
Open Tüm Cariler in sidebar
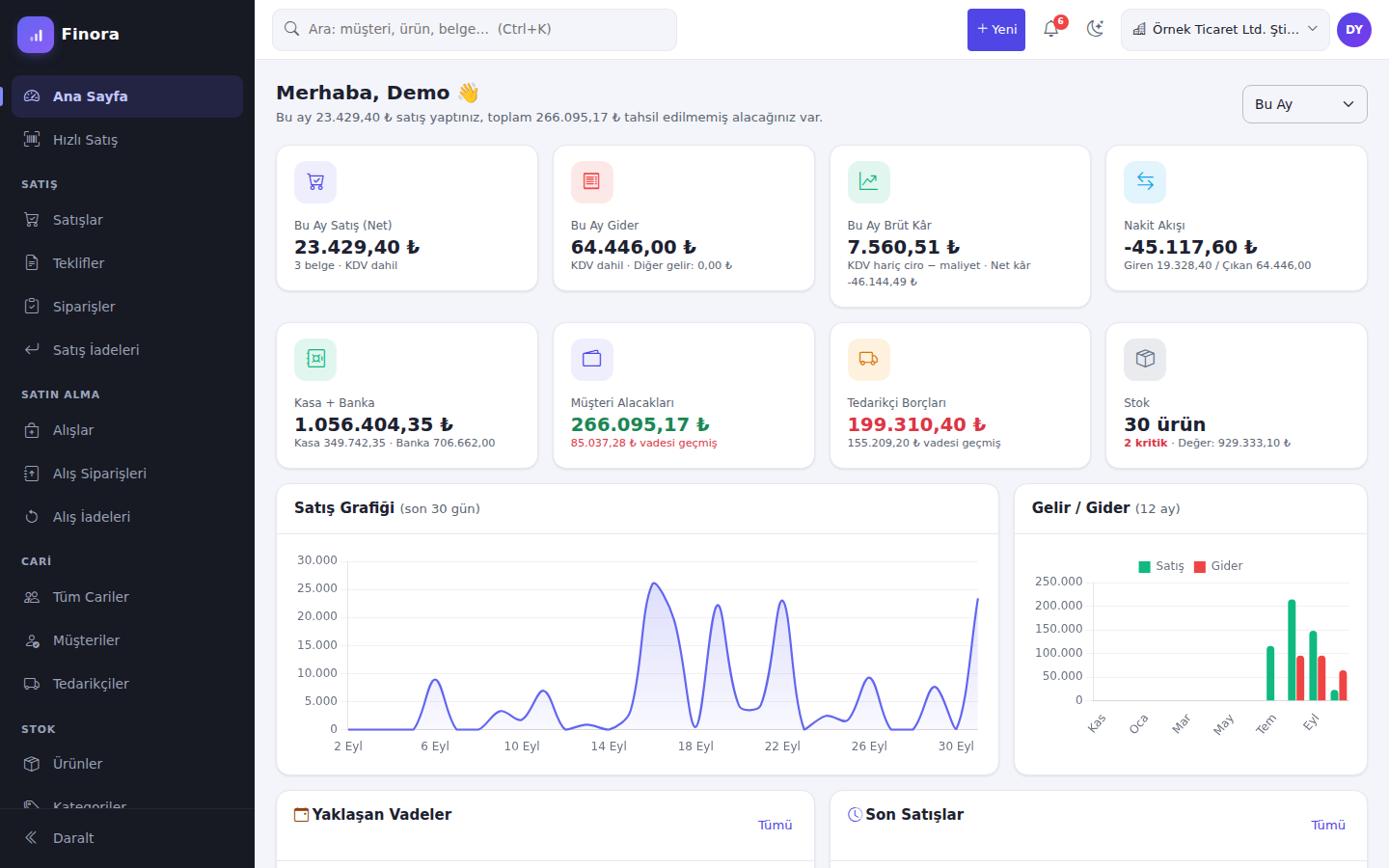pos(127,597)
